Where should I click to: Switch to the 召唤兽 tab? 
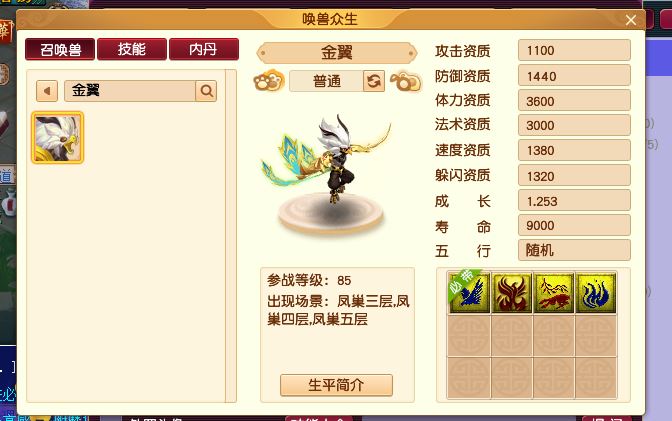[x=60, y=49]
